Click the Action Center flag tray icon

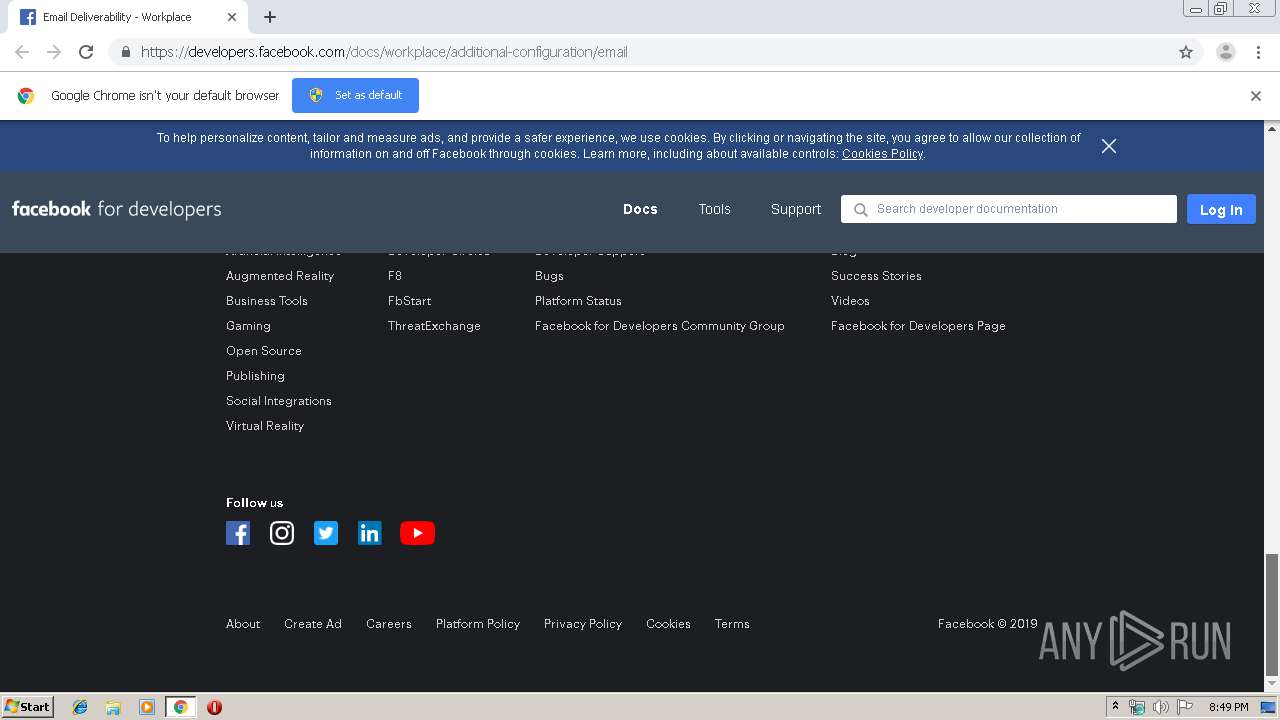pyautogui.click(x=1184, y=707)
